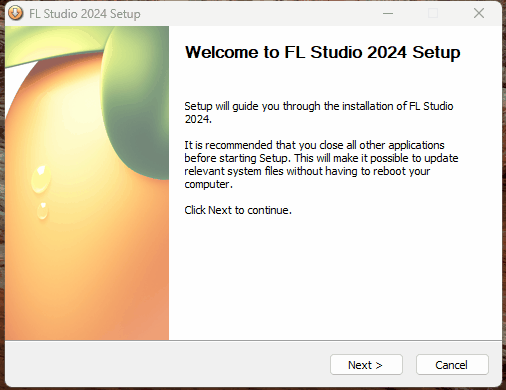Click the "FL Studio 2024 Setup" title bar text
This screenshot has width=506, height=390.
click(x=85, y=14)
